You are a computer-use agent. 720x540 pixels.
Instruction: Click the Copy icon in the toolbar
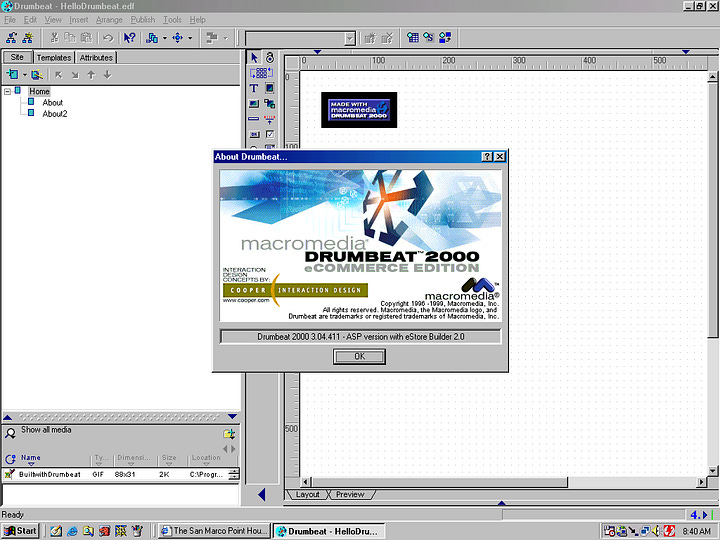tap(70, 38)
